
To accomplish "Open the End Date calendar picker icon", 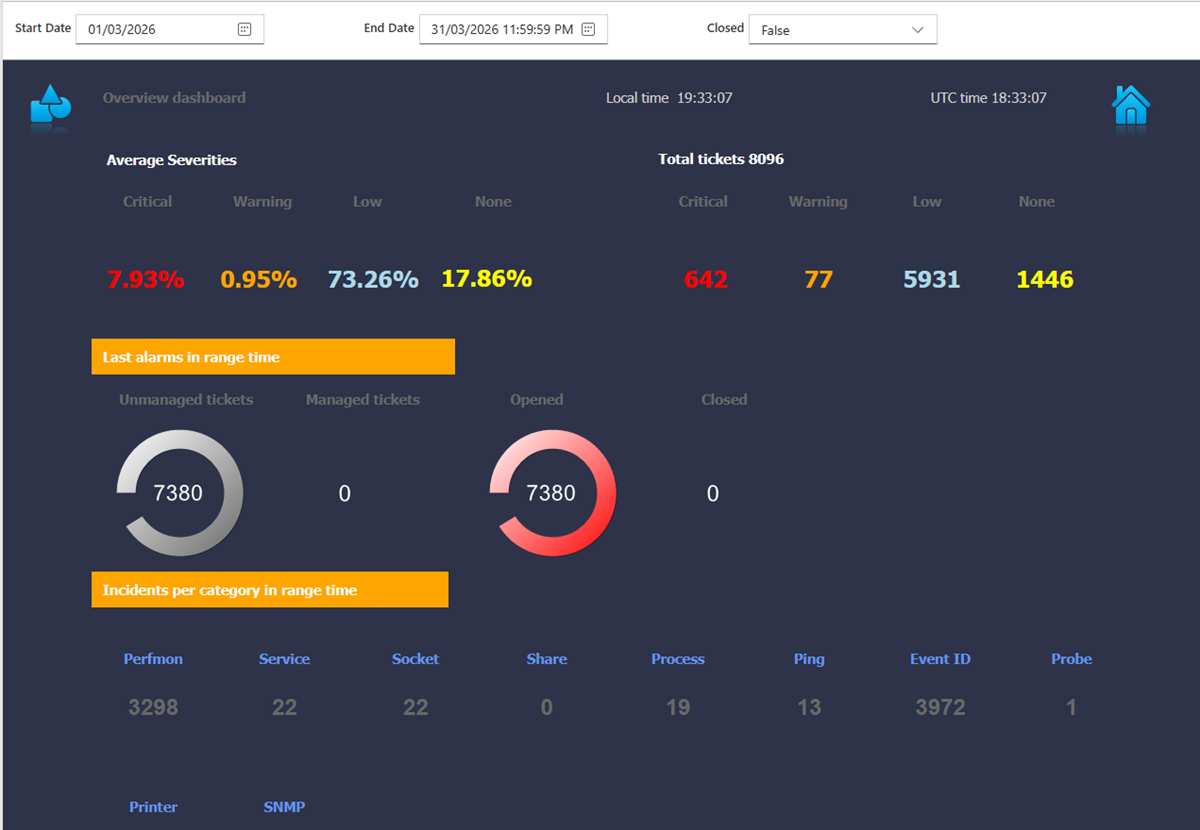I will pos(588,29).
